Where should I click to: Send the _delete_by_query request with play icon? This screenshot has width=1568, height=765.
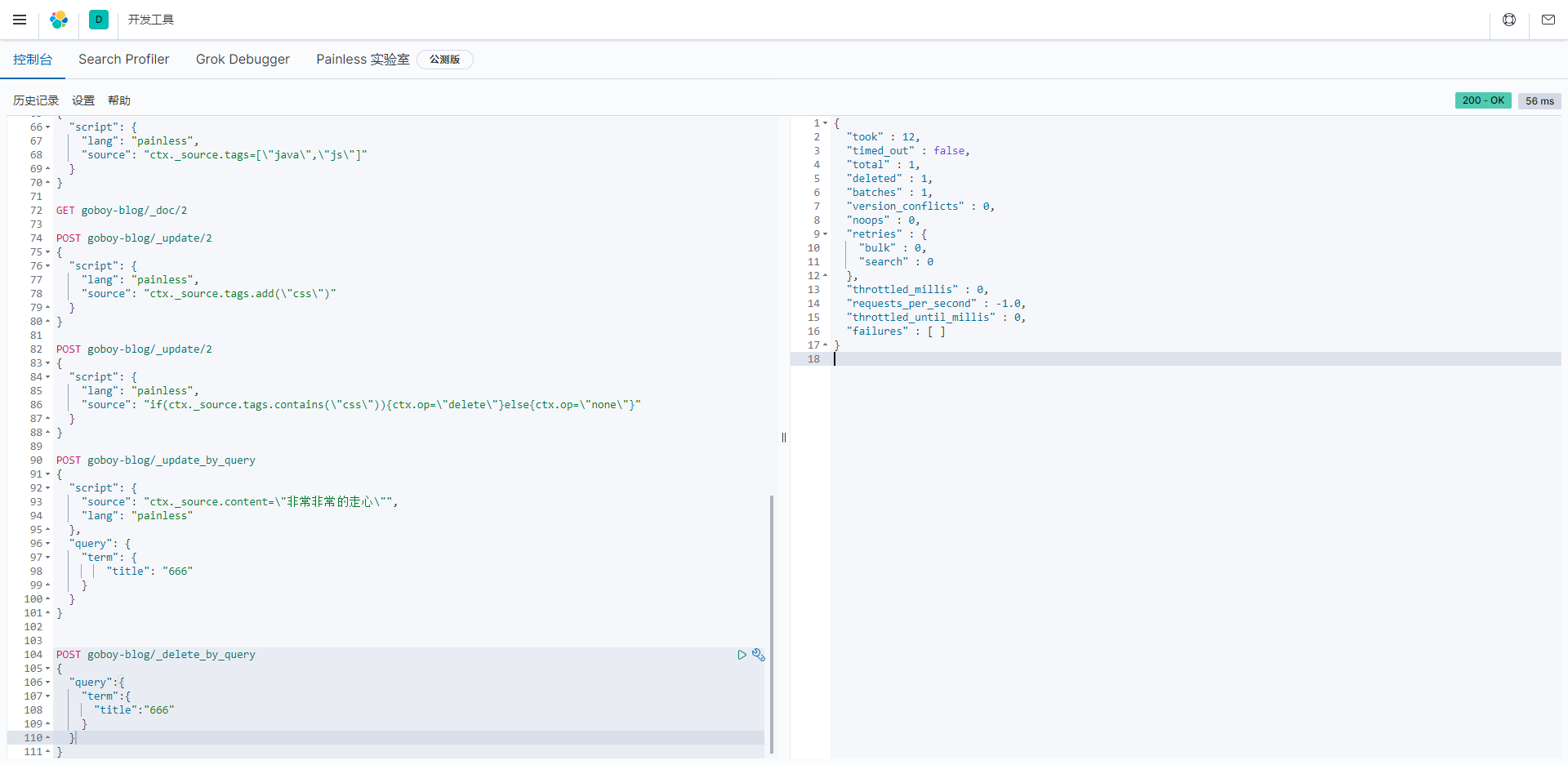[x=742, y=655]
